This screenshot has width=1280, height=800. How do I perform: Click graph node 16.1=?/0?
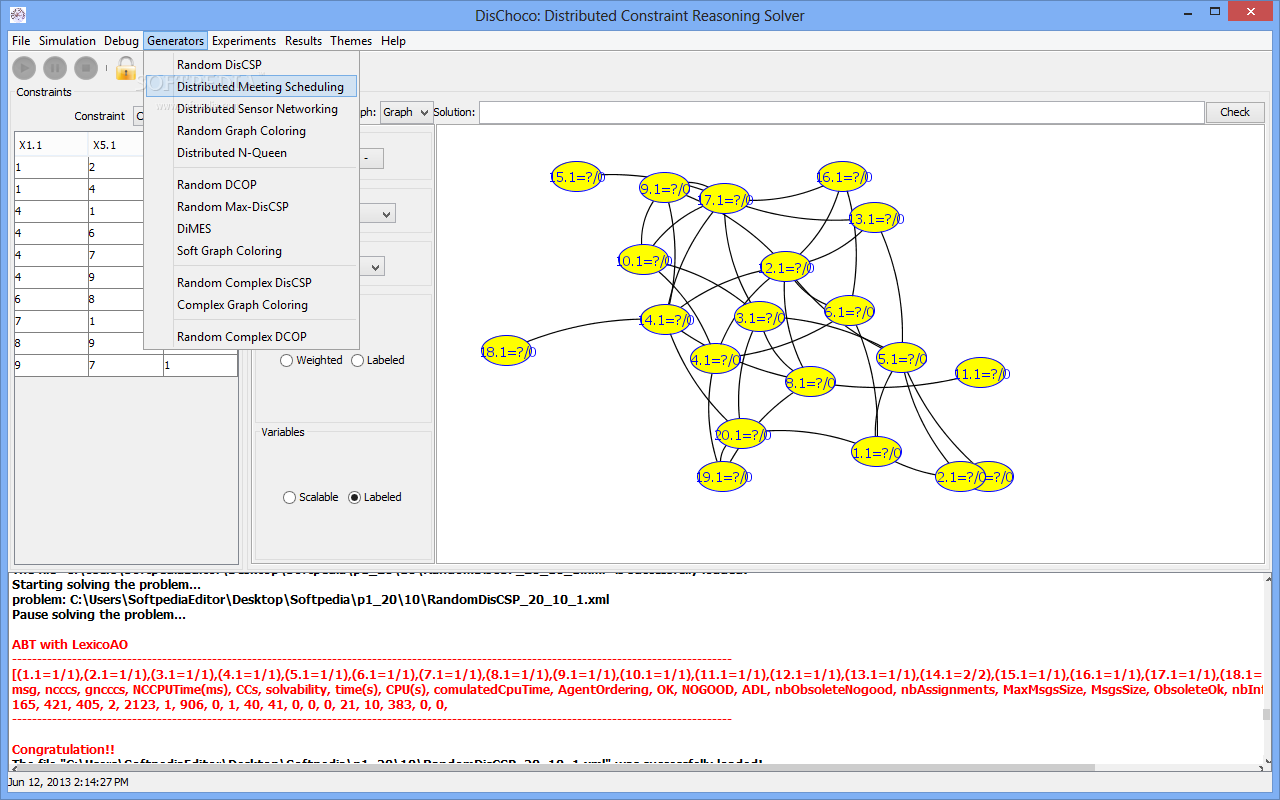tap(841, 177)
